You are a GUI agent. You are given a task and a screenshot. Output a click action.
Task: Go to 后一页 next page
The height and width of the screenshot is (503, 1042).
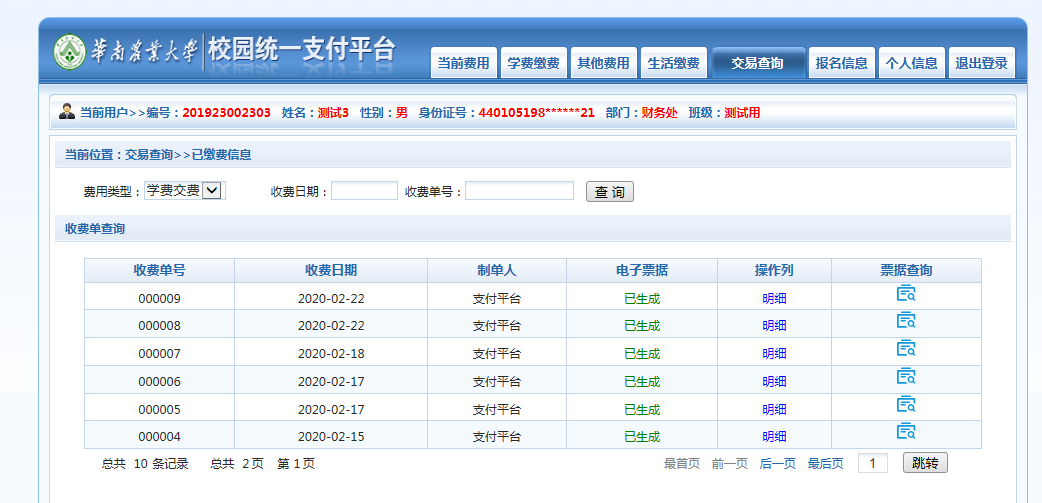click(x=778, y=464)
